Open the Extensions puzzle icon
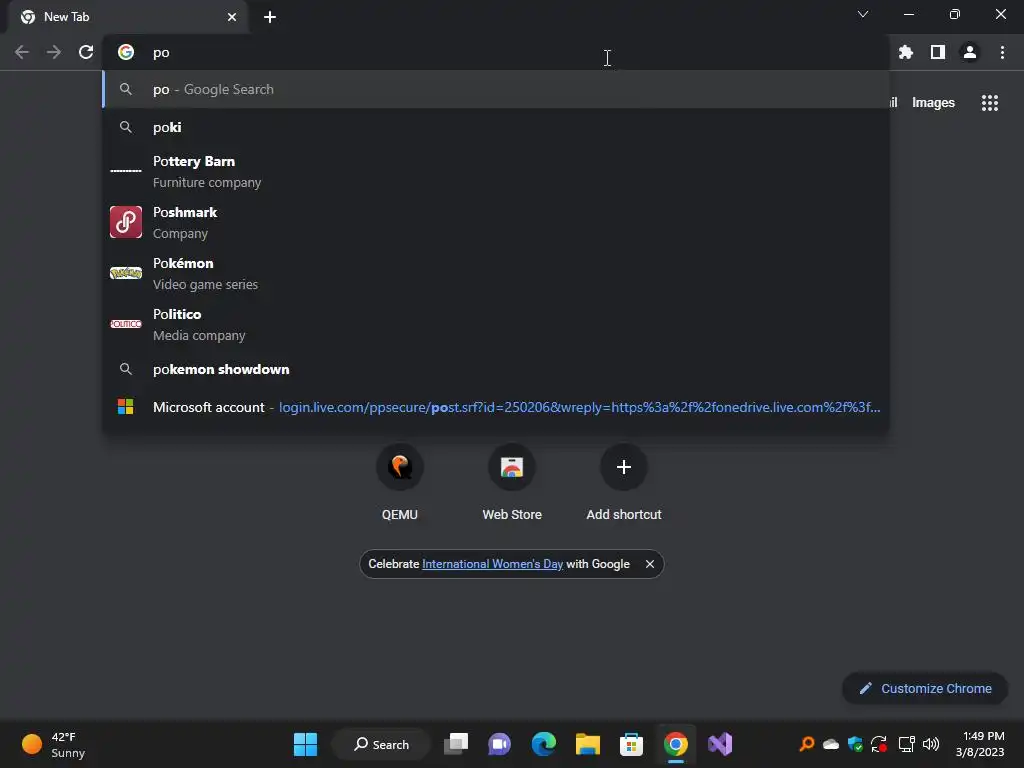 [906, 52]
